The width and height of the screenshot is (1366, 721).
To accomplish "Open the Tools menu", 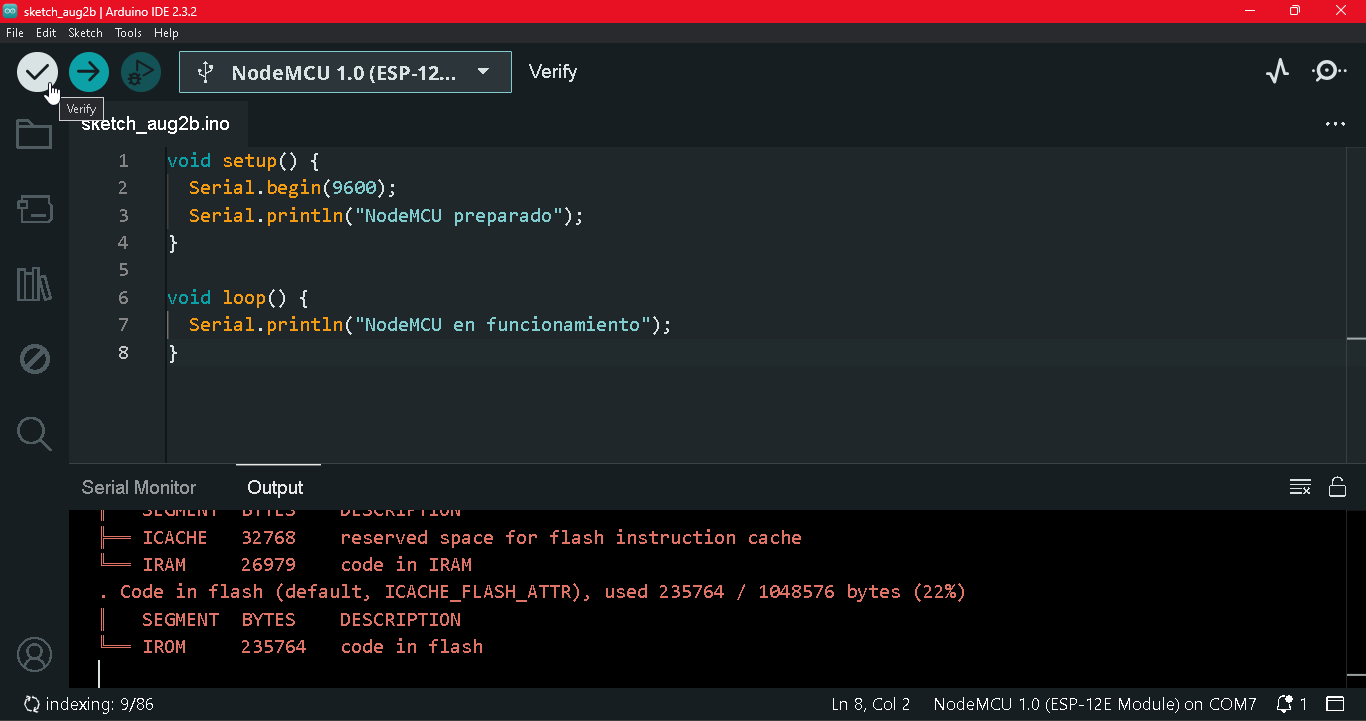I will pyautogui.click(x=128, y=33).
